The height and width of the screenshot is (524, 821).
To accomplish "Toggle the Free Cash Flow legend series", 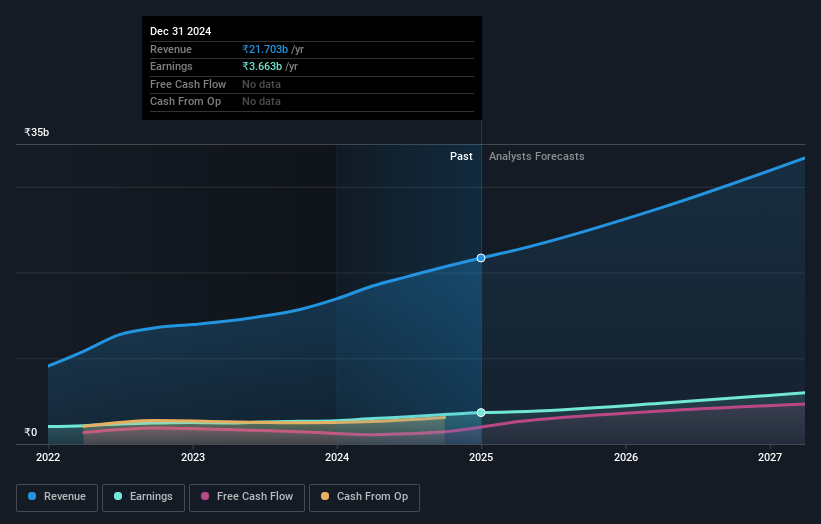I will [247, 497].
